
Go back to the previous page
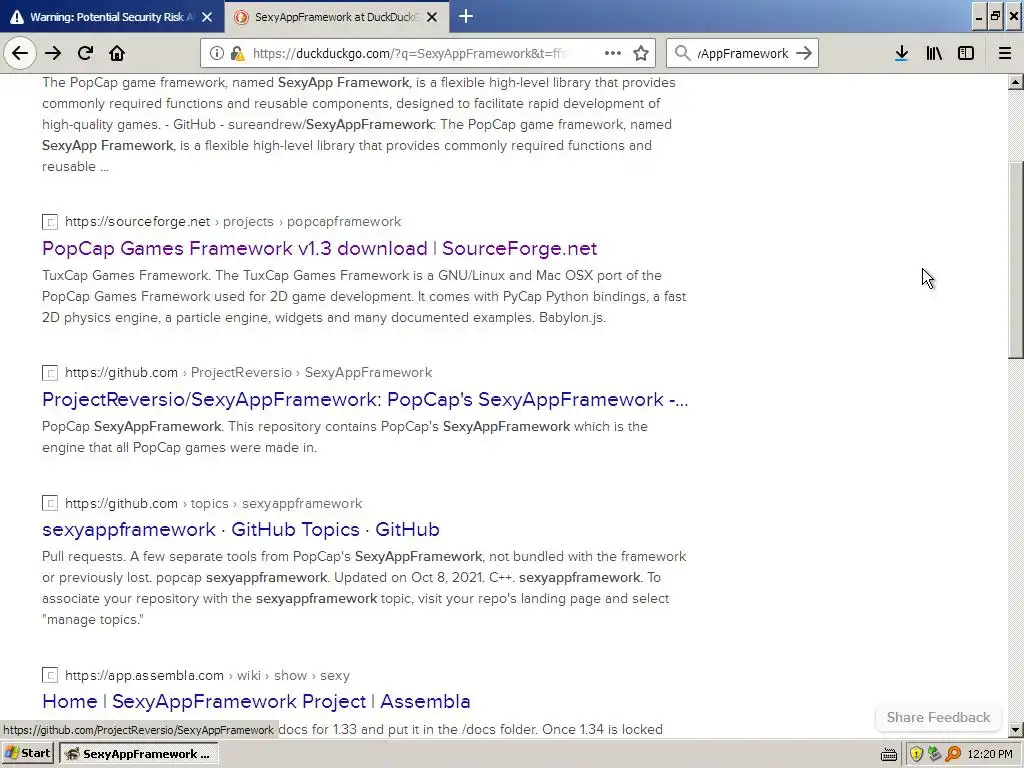[20, 53]
